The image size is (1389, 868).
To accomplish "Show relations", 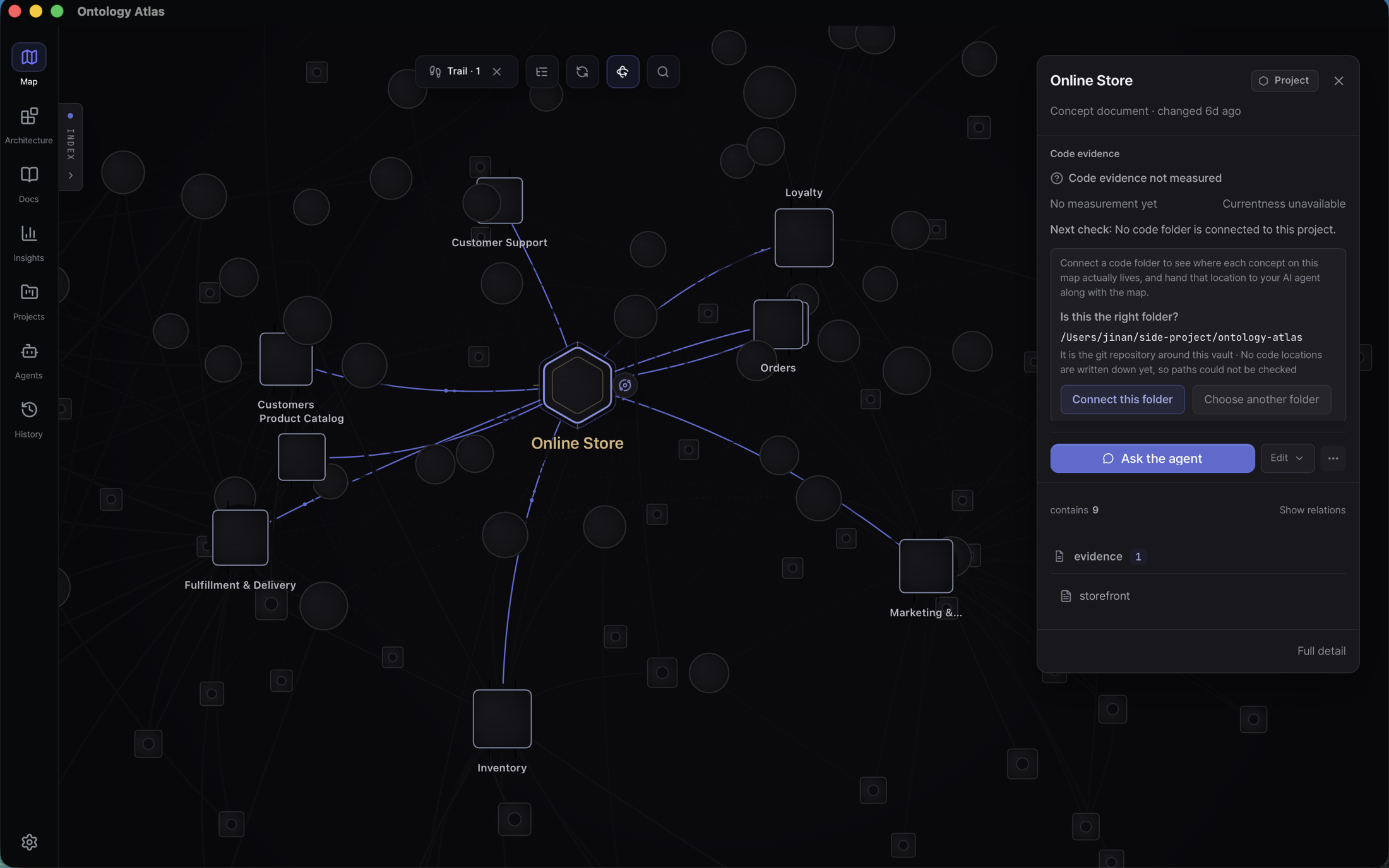I will [x=1312, y=510].
